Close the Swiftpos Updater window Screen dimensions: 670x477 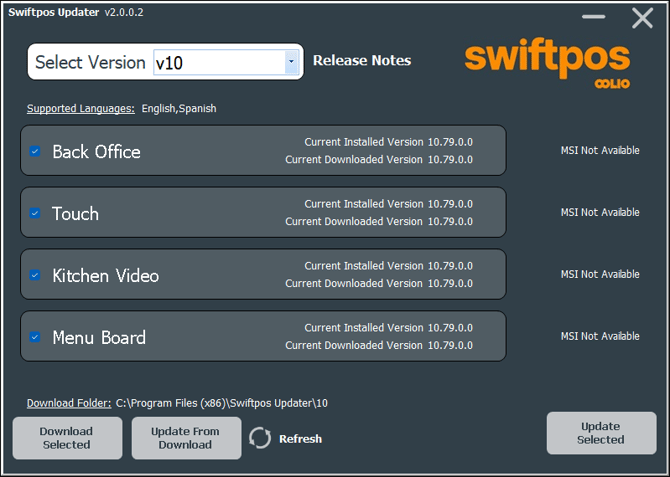coord(643,18)
